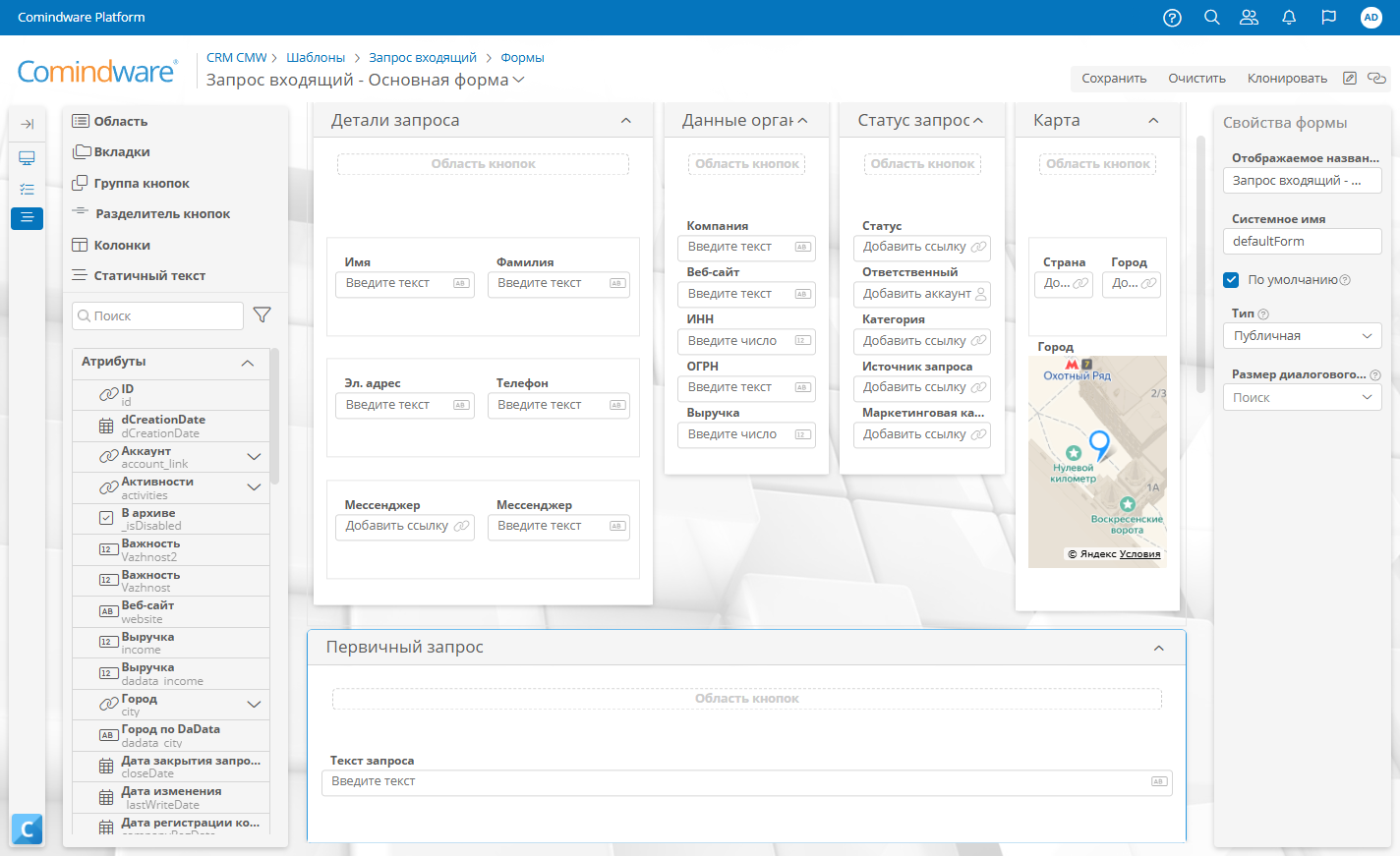The image size is (1400, 856).
Task: Click help icon next to Размер диалогового
Action: pos(1375,375)
